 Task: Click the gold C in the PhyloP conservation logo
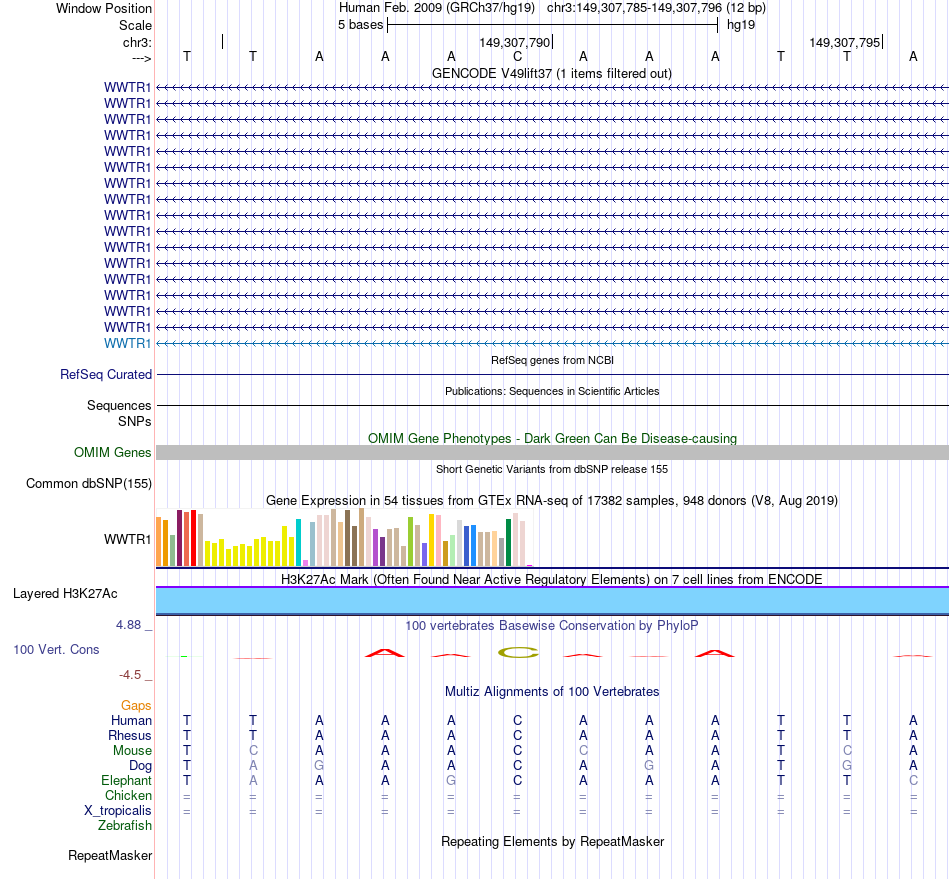point(518,652)
